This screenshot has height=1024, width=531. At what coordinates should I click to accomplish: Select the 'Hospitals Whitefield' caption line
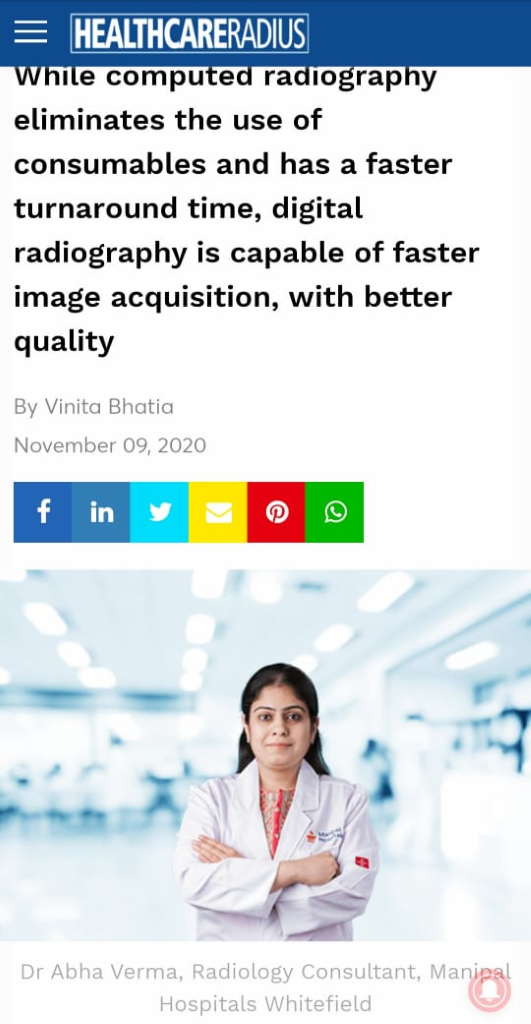point(265,1003)
